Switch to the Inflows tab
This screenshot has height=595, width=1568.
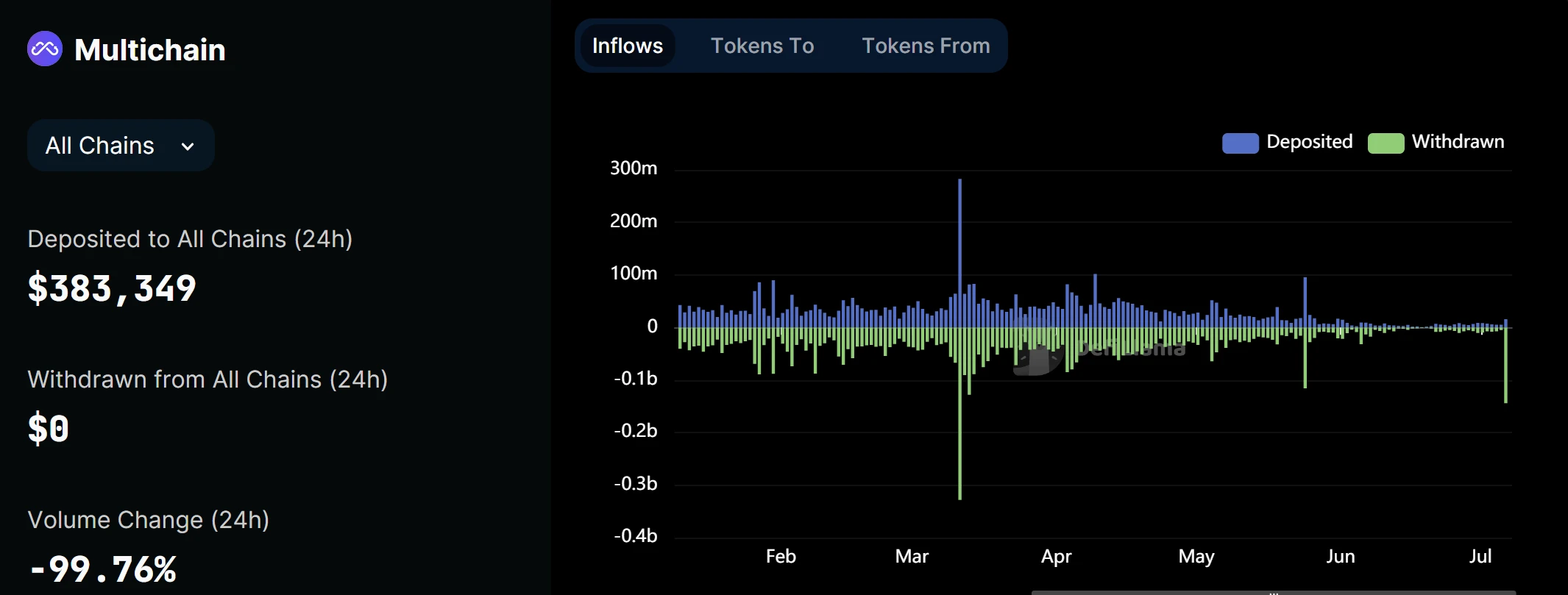[x=627, y=46]
